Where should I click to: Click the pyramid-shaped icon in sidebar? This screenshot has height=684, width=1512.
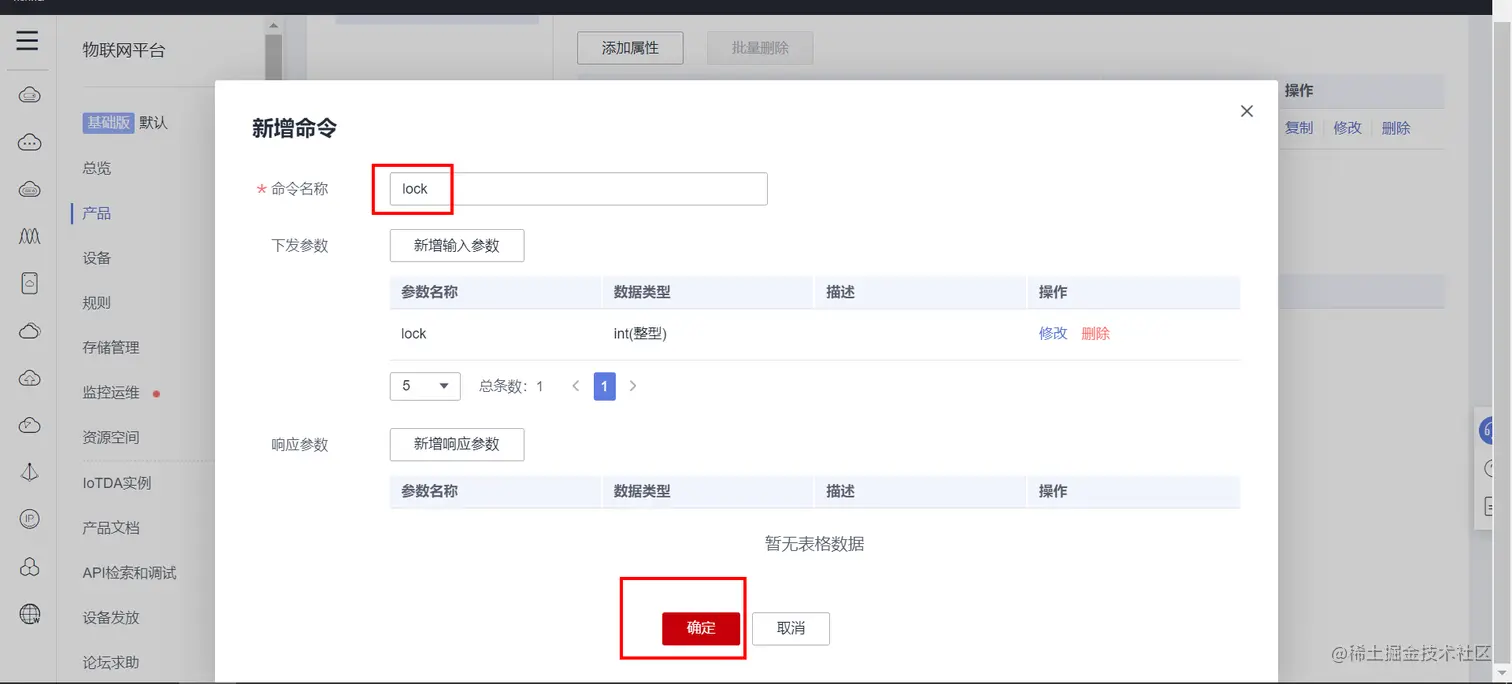(x=30, y=472)
